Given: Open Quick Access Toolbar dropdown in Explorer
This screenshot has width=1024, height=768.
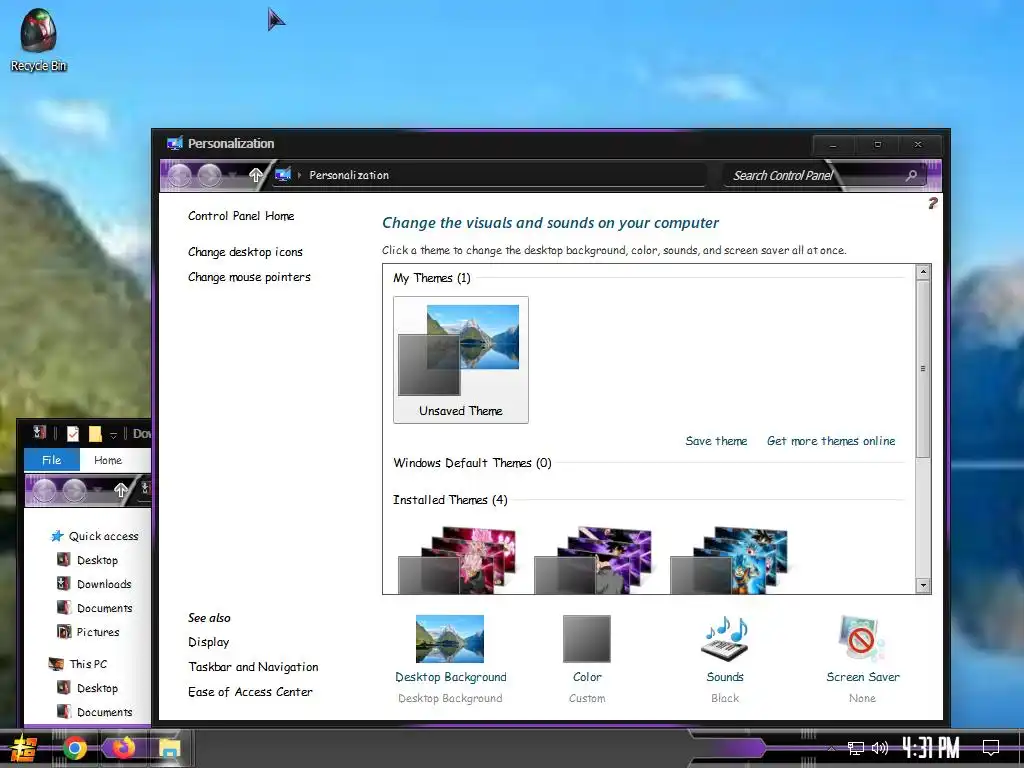Looking at the screenshot, I should [113, 434].
